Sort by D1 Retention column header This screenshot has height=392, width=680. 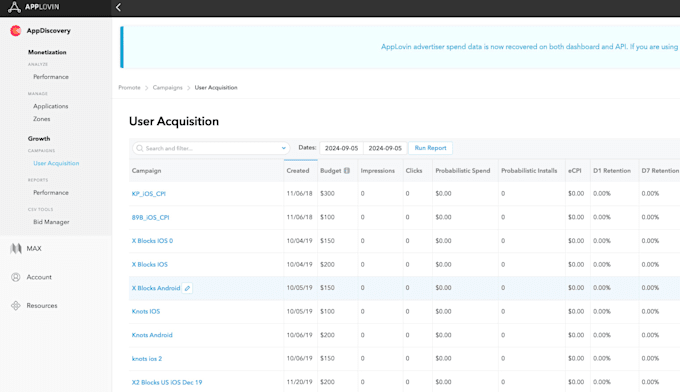[x=612, y=171]
